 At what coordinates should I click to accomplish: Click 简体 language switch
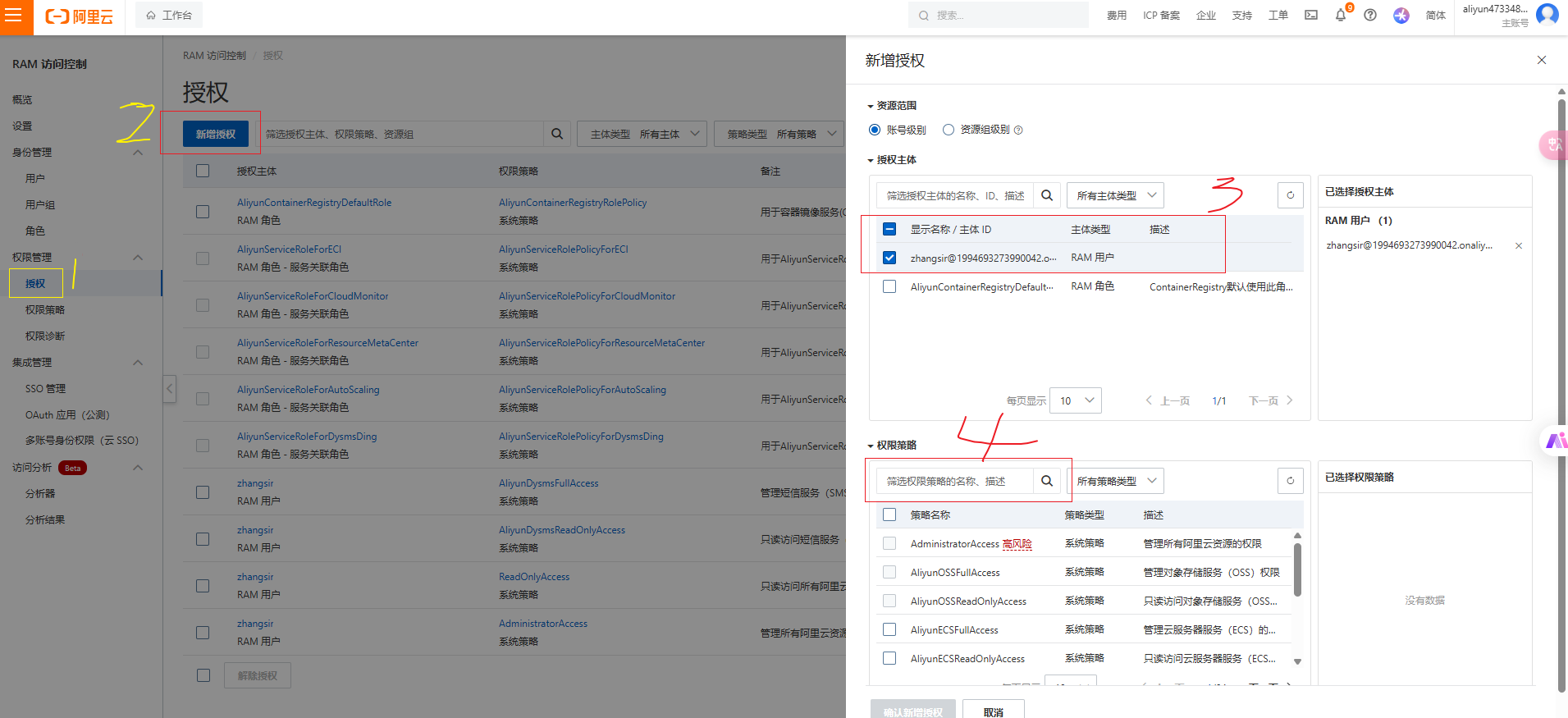coord(1436,15)
